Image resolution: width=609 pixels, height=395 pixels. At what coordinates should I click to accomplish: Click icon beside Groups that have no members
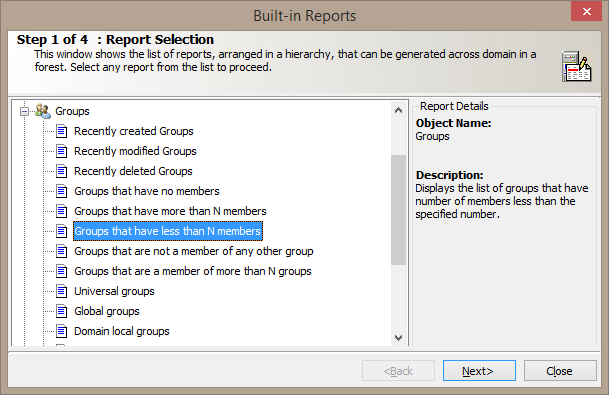click(x=61, y=191)
